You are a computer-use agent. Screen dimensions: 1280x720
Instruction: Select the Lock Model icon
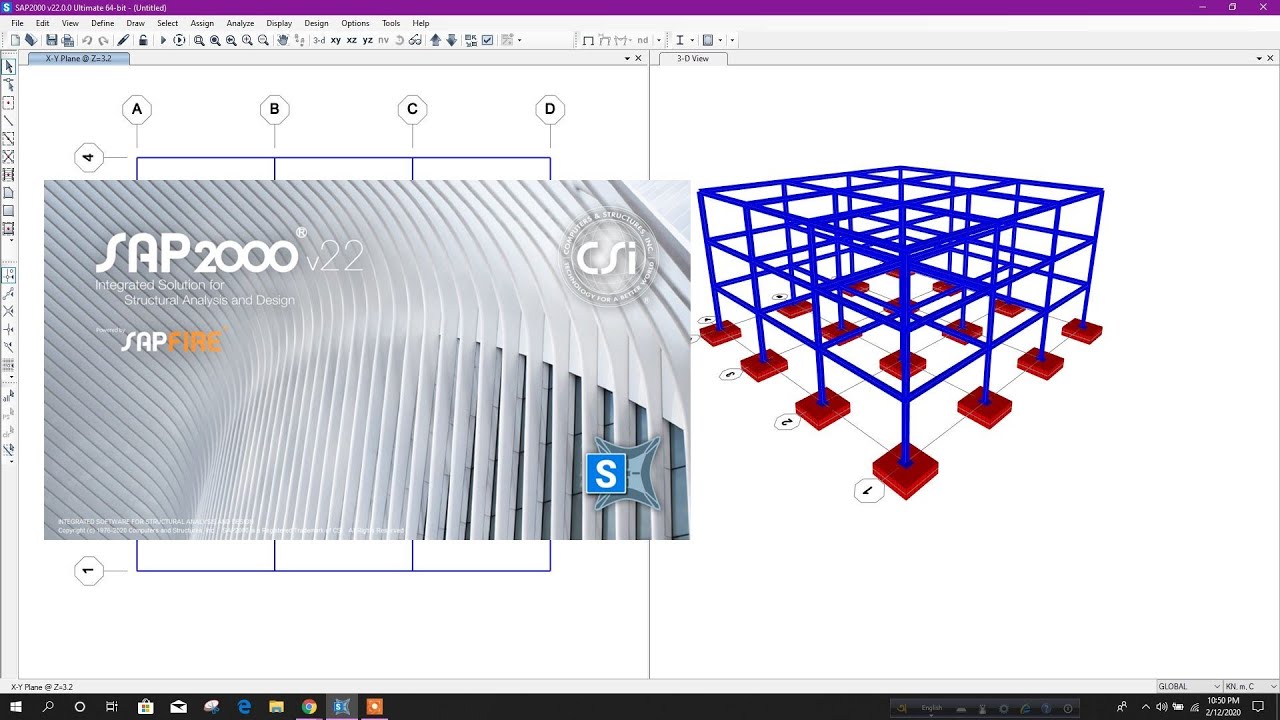[144, 40]
